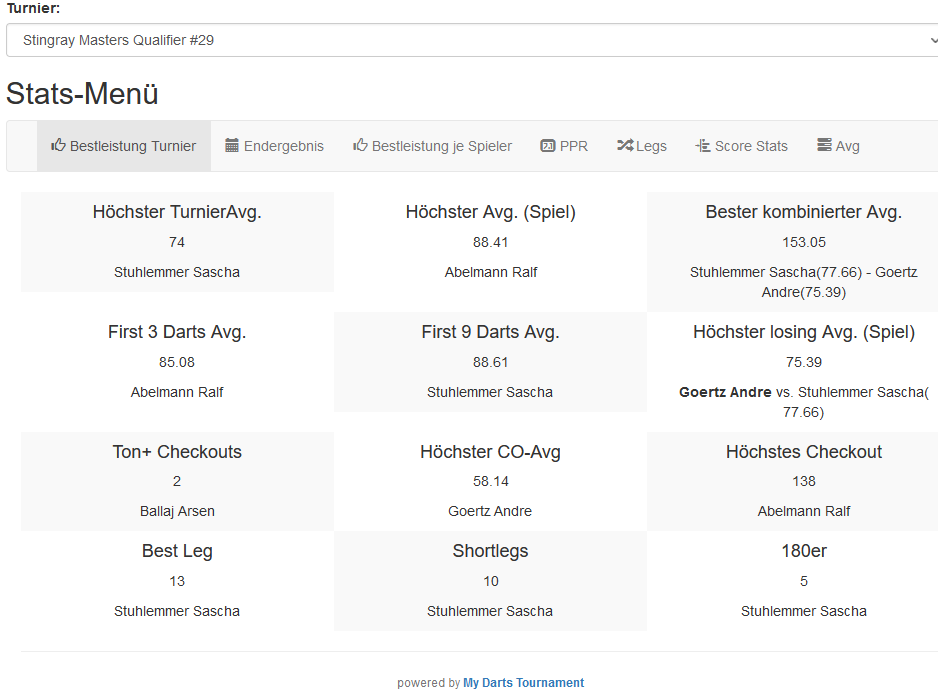
Task: Follow the My Darts Tournament link
Action: 523,683
